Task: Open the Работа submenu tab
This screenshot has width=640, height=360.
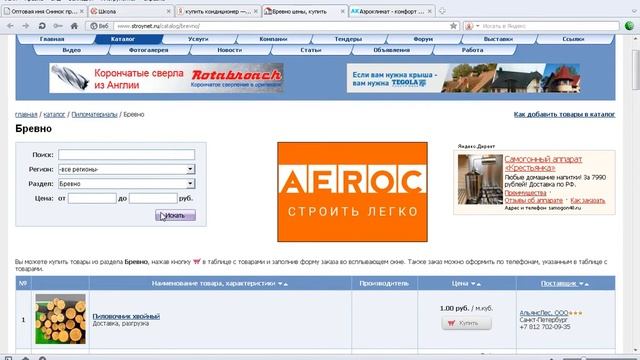Action: 472,50
